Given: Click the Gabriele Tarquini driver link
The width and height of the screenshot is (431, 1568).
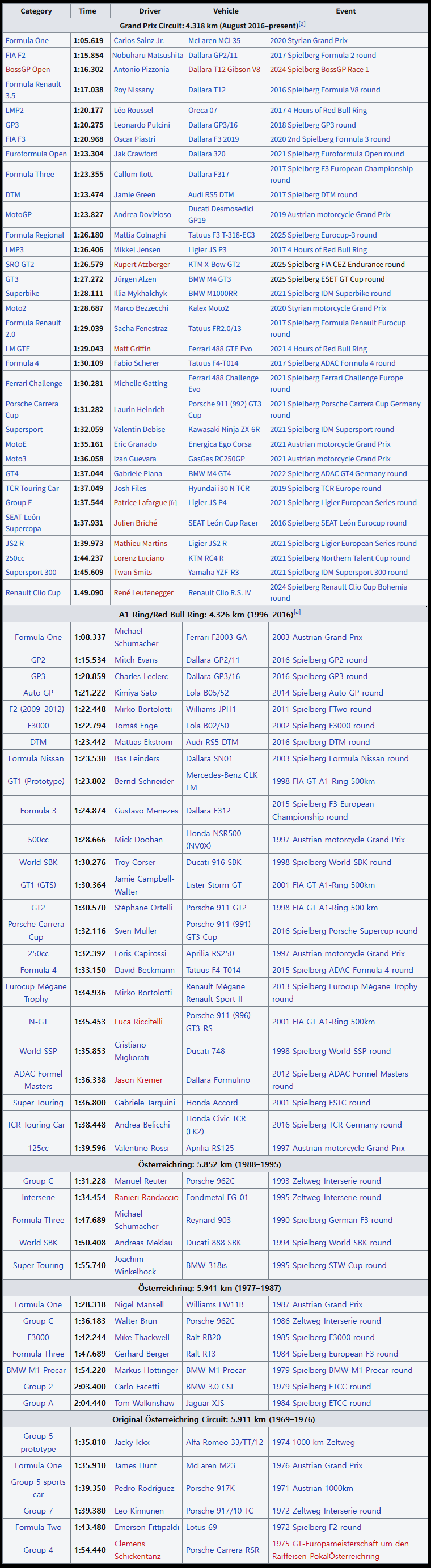Looking at the screenshot, I should (145, 1104).
